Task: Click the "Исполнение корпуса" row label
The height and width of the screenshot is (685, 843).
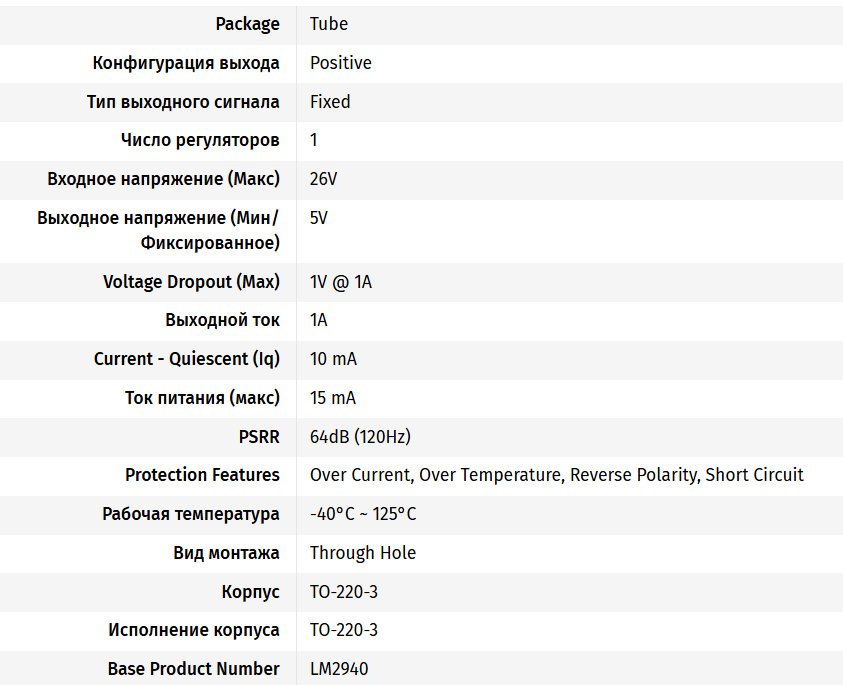Action: pos(194,631)
